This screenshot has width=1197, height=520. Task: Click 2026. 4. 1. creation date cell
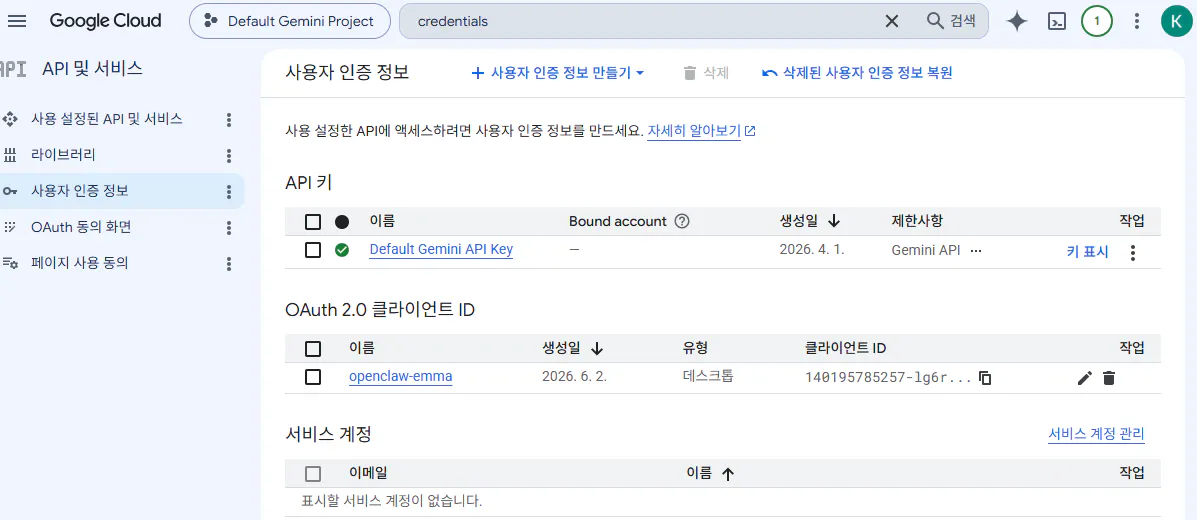coord(811,250)
